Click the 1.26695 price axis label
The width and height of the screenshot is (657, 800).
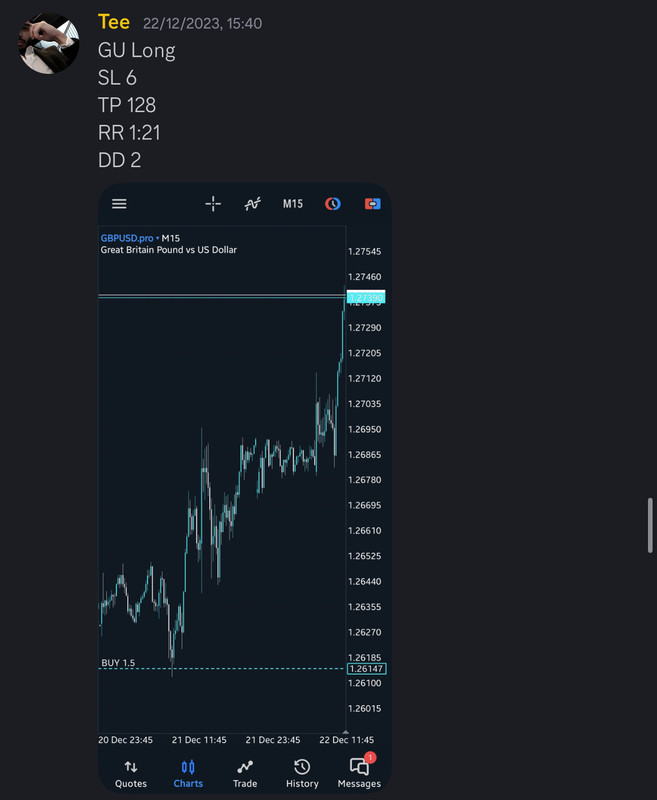point(364,506)
